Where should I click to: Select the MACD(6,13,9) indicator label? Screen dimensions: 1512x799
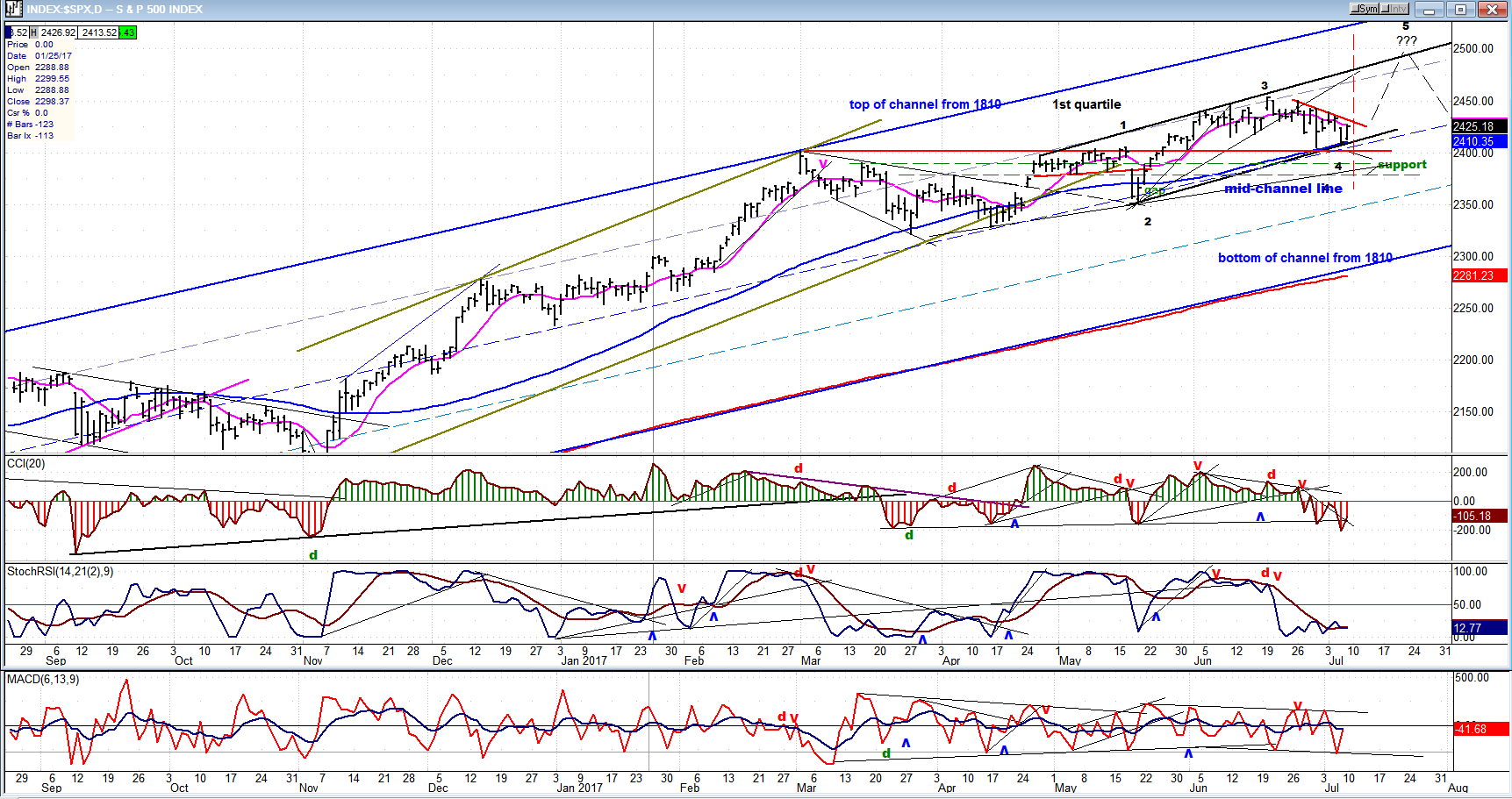tap(42, 679)
